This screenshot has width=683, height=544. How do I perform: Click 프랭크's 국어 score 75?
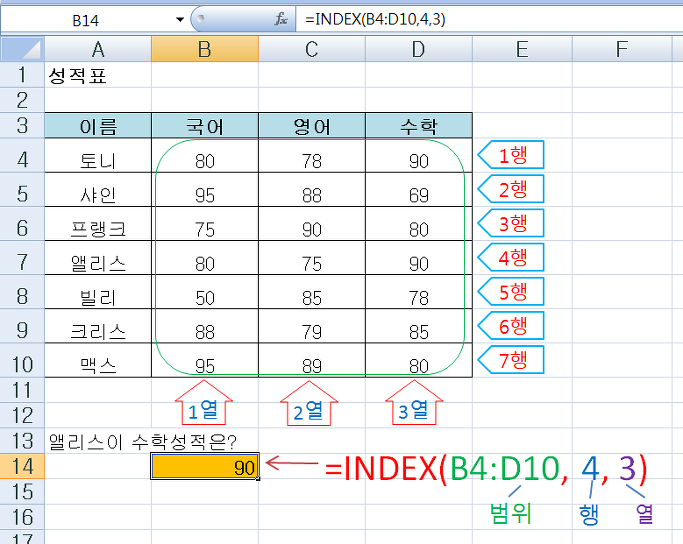pos(205,224)
